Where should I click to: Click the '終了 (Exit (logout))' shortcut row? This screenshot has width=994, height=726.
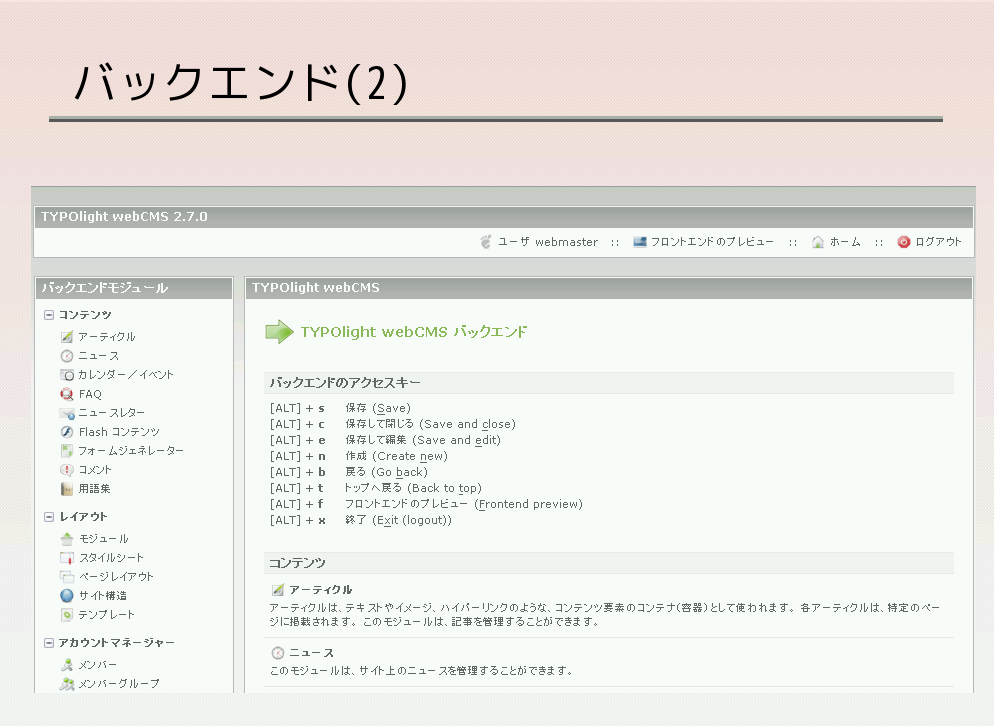(361, 520)
